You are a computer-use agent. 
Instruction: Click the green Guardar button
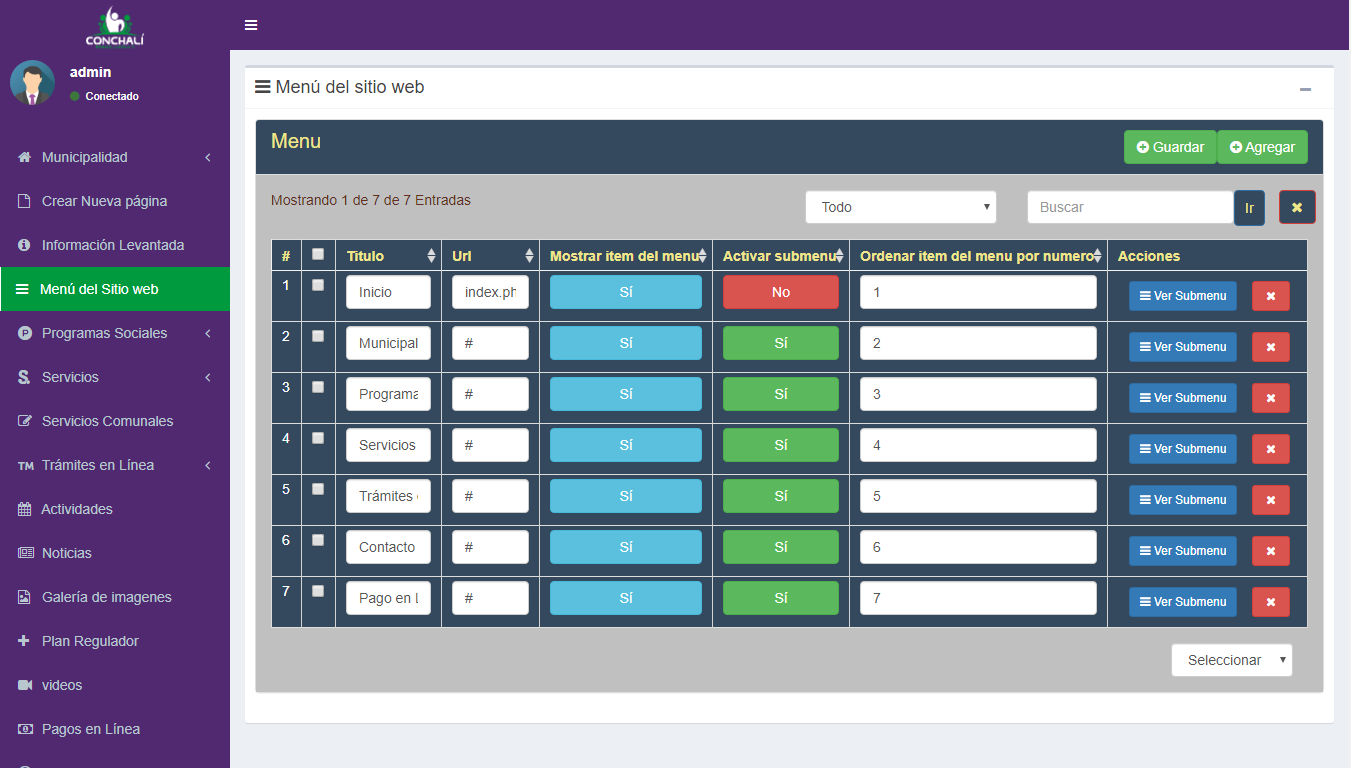point(1169,147)
